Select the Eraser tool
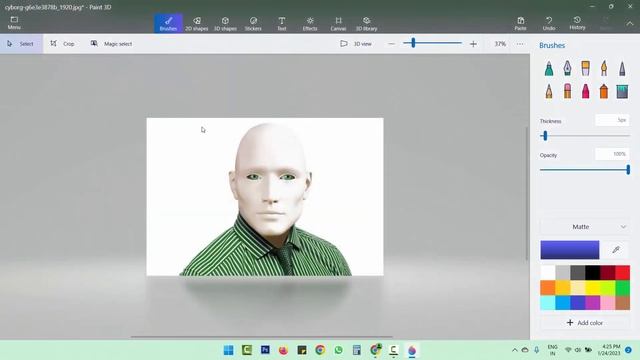Screen dimensions: 640x360 [x=567, y=91]
